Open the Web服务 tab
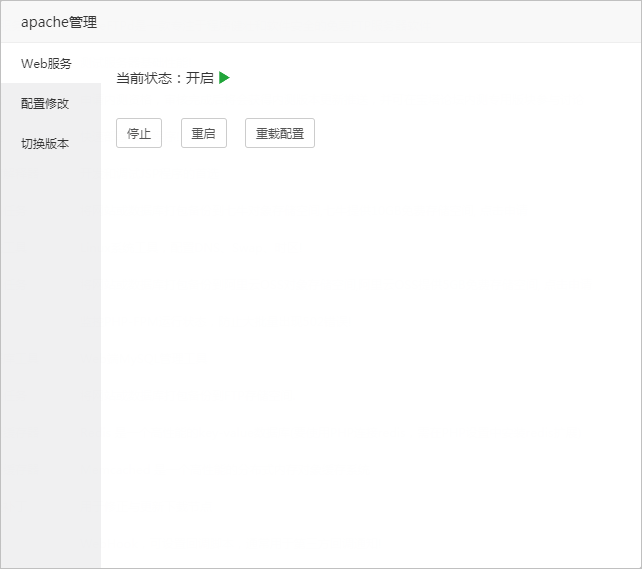The width and height of the screenshot is (642, 569). pyautogui.click(x=51, y=63)
